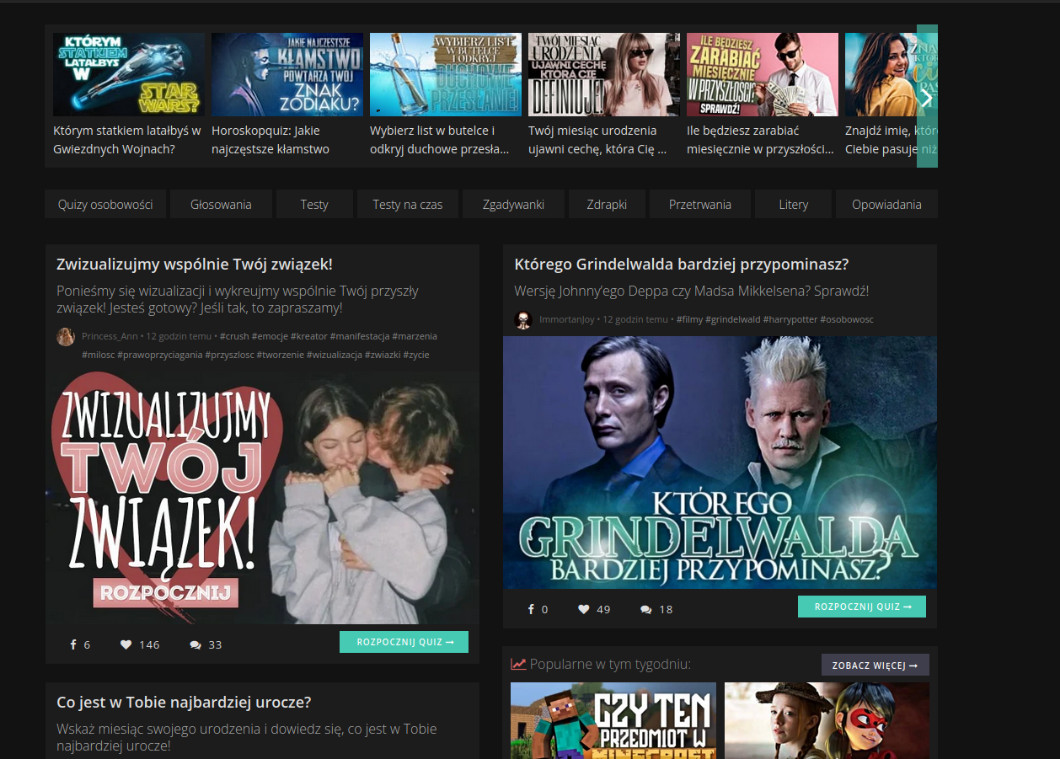Image resolution: width=1060 pixels, height=759 pixels.
Task: Open ImmortanJoy author avatar
Action: click(x=522, y=320)
